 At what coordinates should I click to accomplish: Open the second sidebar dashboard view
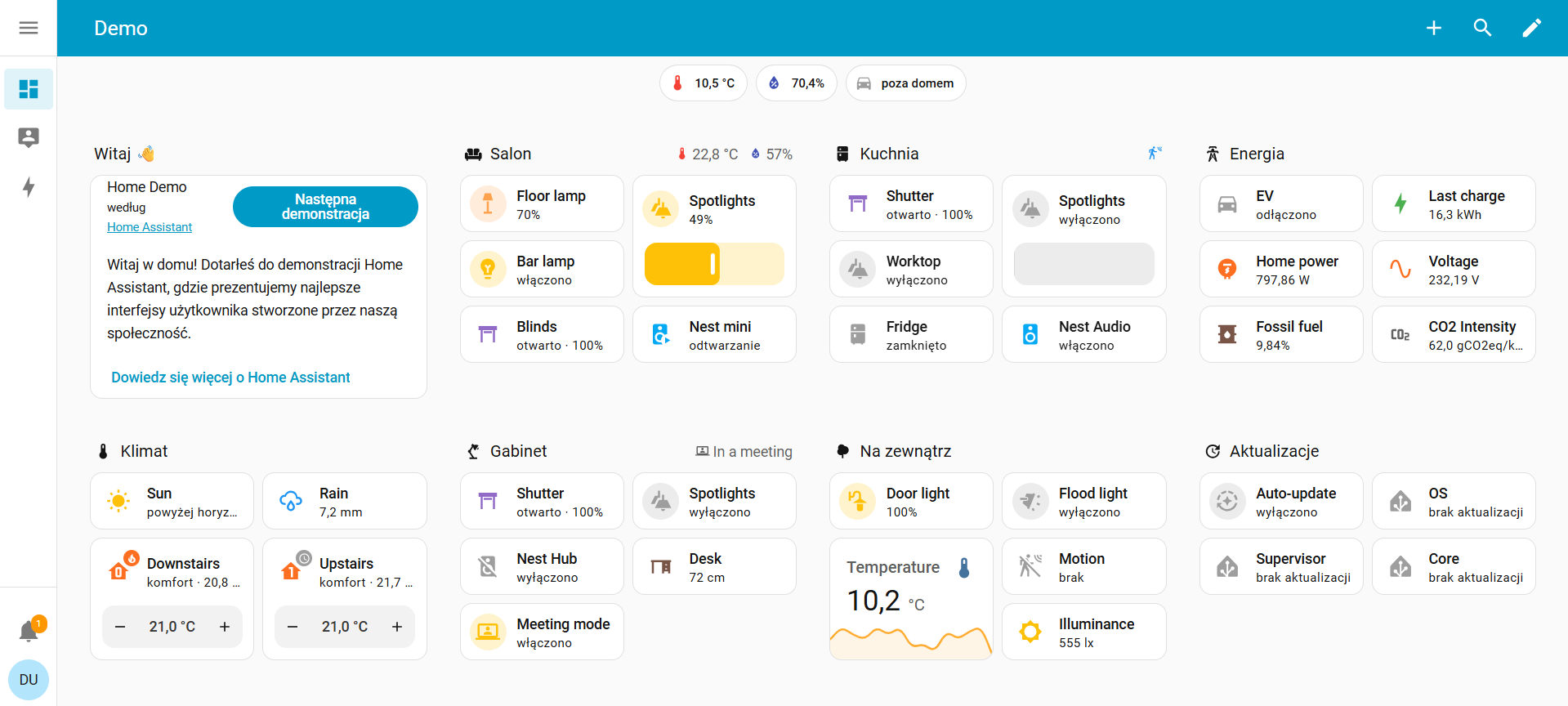(x=29, y=137)
